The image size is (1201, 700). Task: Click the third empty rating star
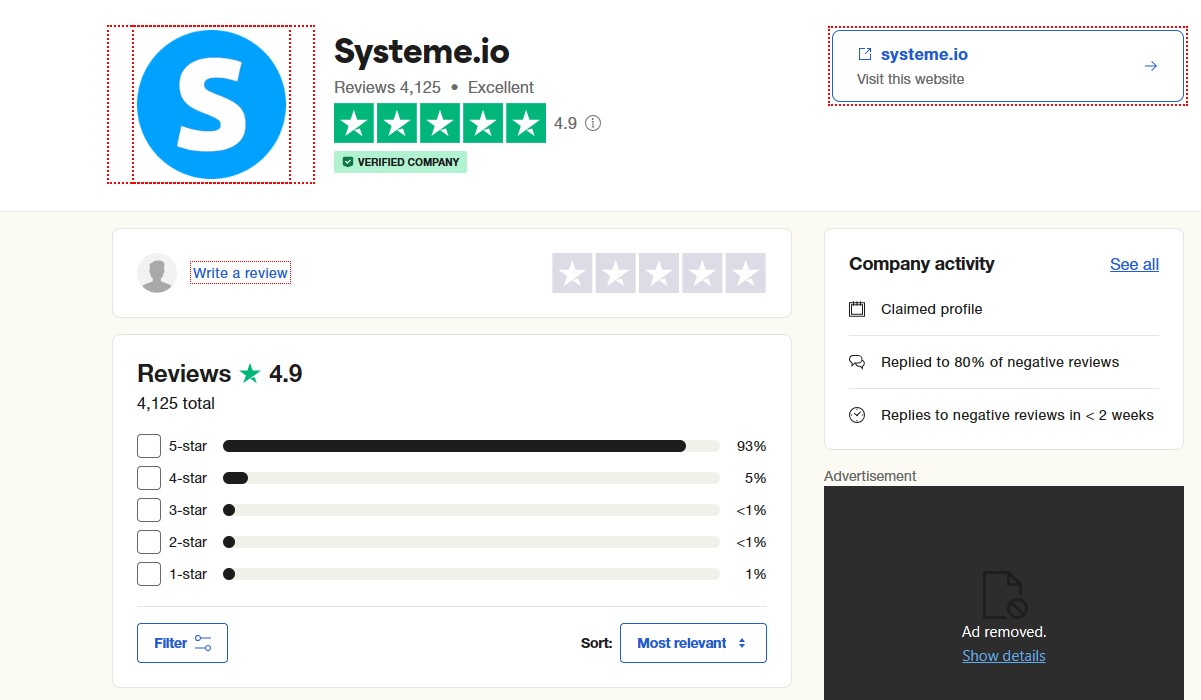coord(659,273)
